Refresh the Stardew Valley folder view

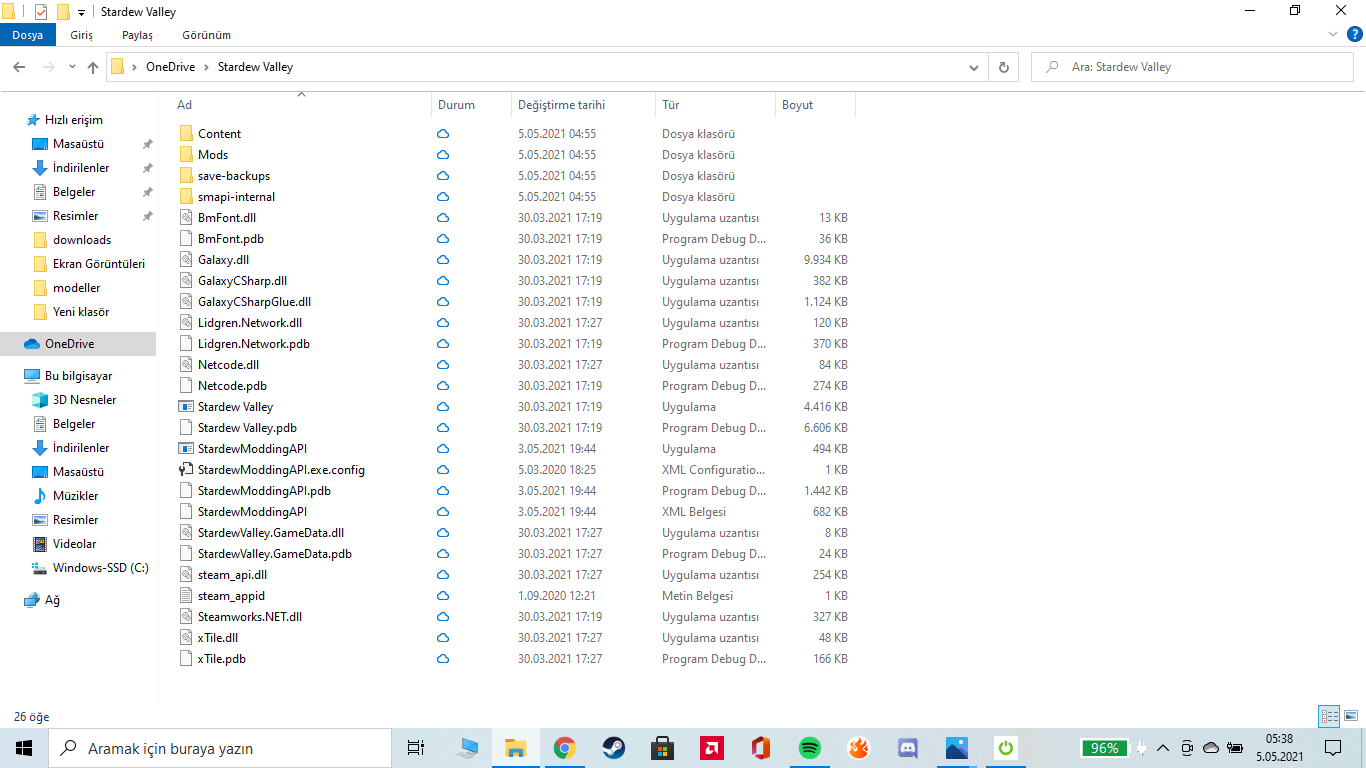[1003, 67]
